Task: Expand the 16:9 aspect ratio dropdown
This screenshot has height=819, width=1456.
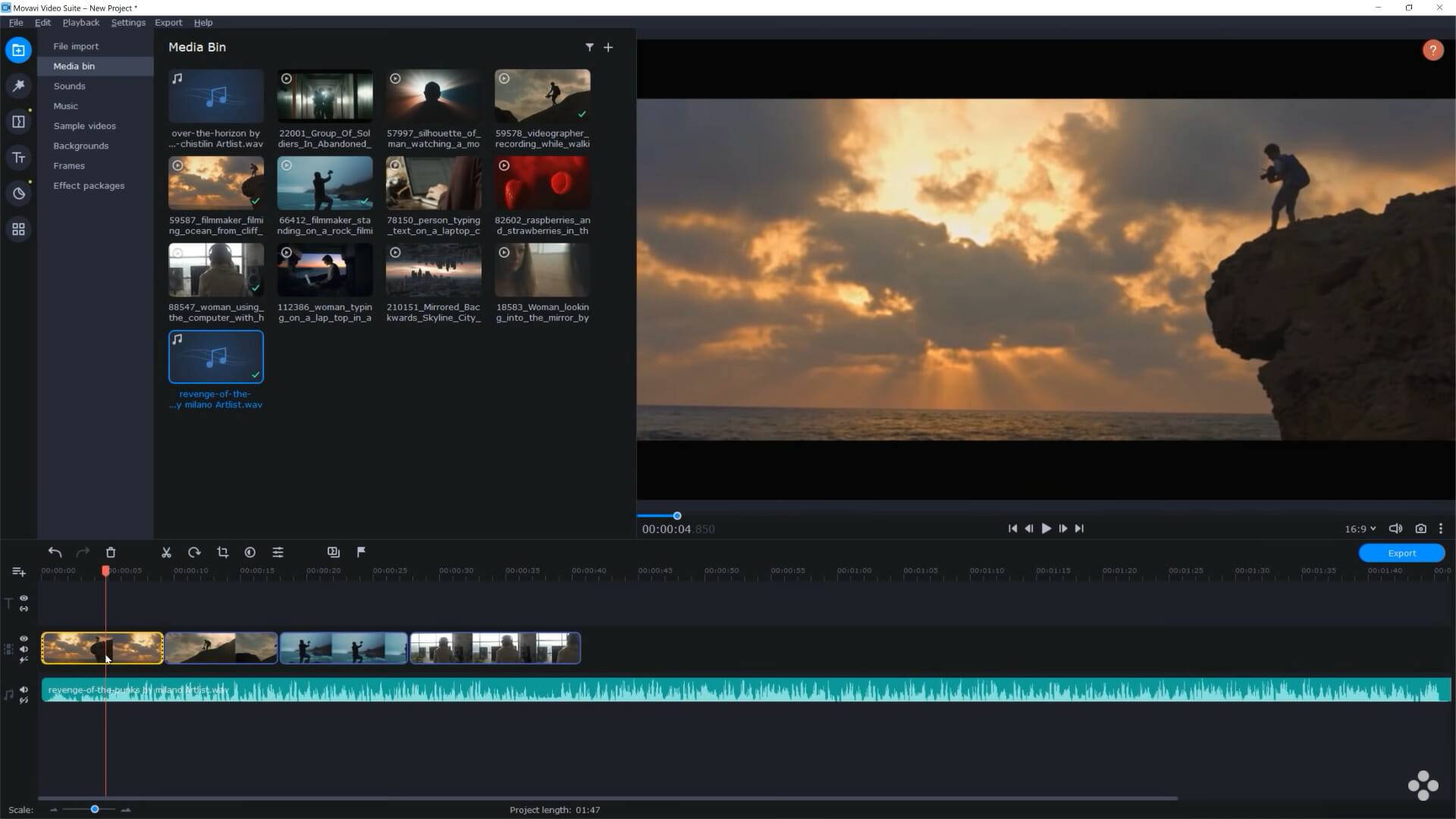Action: click(1360, 529)
